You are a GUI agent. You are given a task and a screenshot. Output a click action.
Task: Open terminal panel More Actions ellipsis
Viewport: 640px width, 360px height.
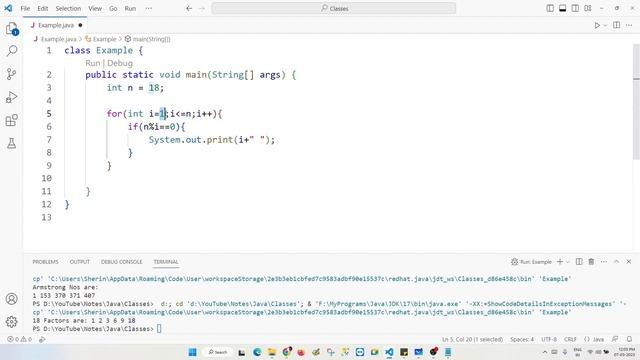[x=604, y=262]
